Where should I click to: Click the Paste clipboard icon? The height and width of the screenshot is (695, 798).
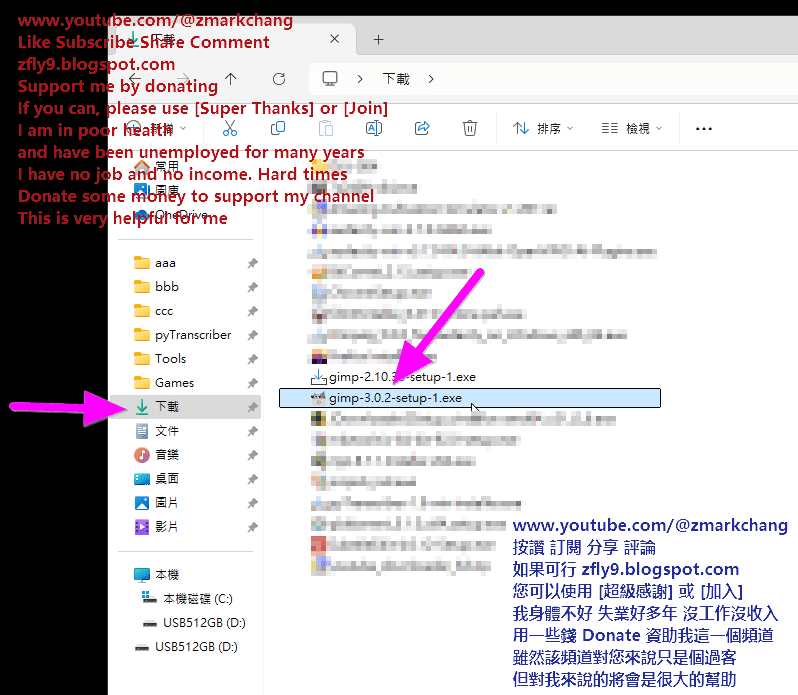point(326,128)
